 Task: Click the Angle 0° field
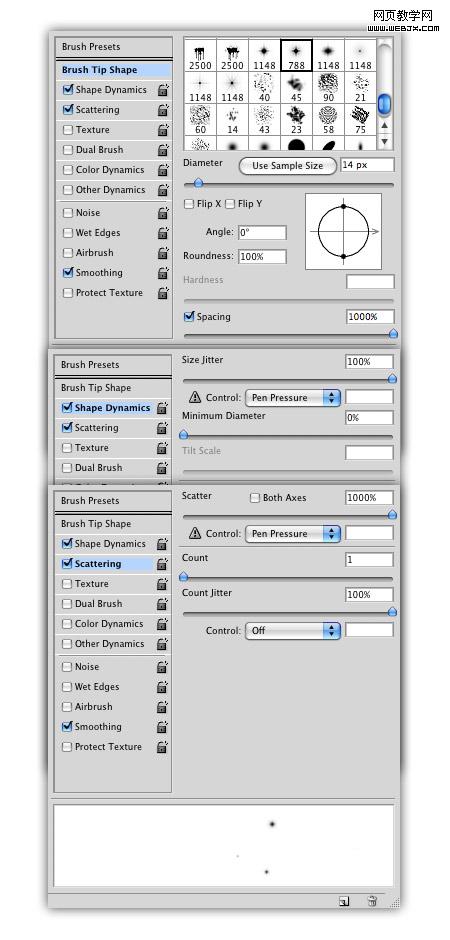[x=262, y=233]
